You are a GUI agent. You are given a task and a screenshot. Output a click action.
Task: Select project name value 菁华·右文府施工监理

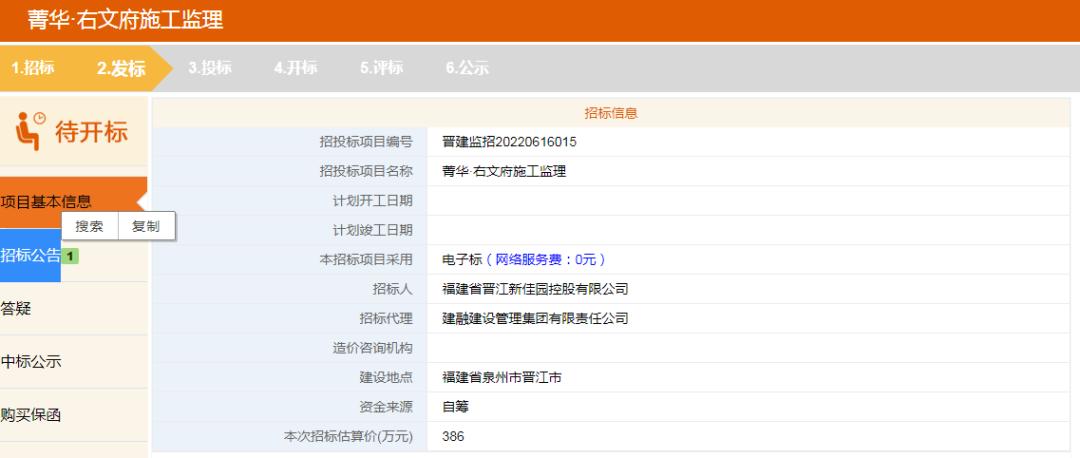[503, 171]
